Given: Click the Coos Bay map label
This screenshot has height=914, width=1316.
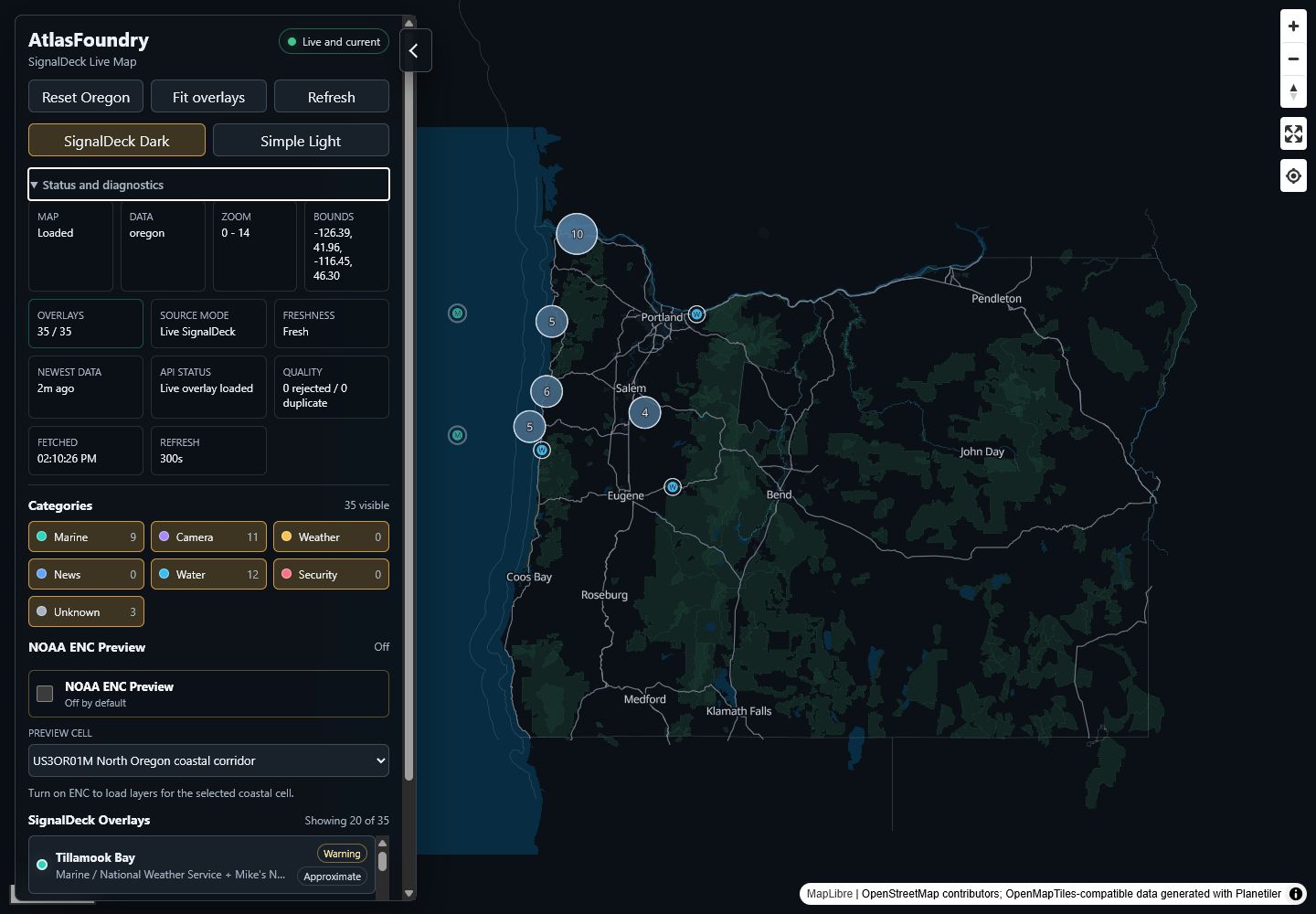Looking at the screenshot, I should [529, 577].
